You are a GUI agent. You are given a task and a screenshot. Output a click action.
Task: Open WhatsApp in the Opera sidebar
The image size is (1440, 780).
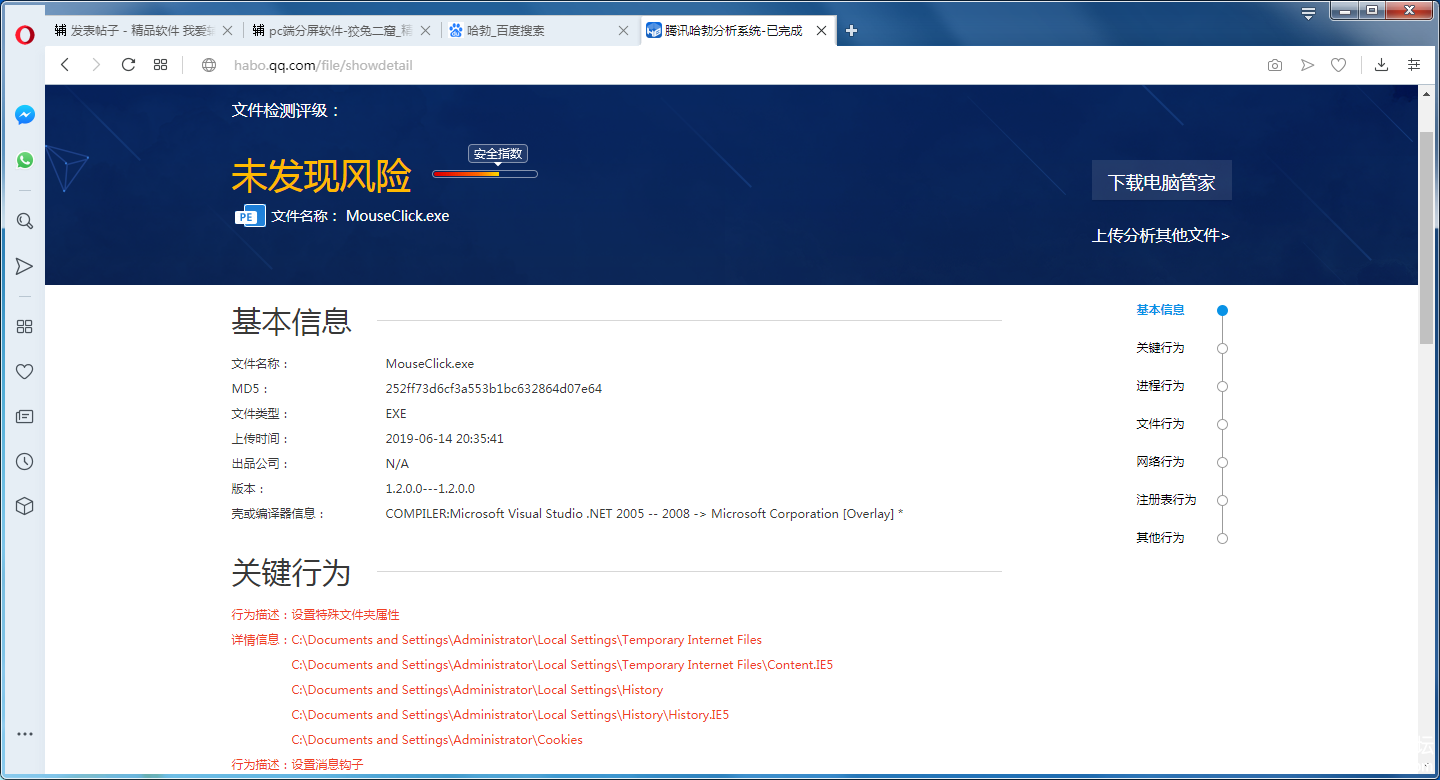point(25,160)
